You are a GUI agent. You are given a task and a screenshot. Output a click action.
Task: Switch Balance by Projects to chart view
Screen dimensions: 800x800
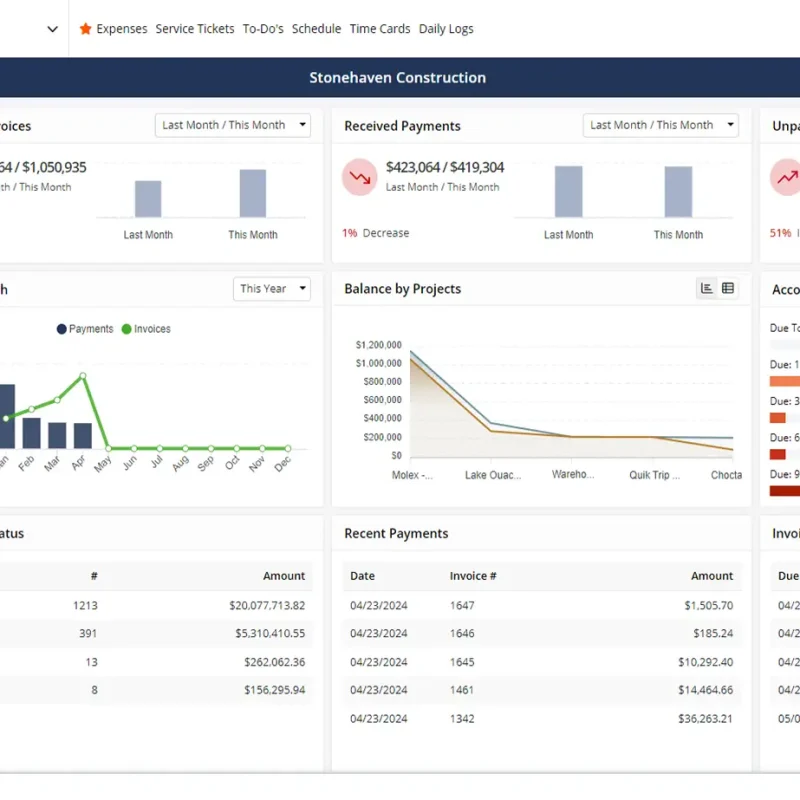click(707, 288)
